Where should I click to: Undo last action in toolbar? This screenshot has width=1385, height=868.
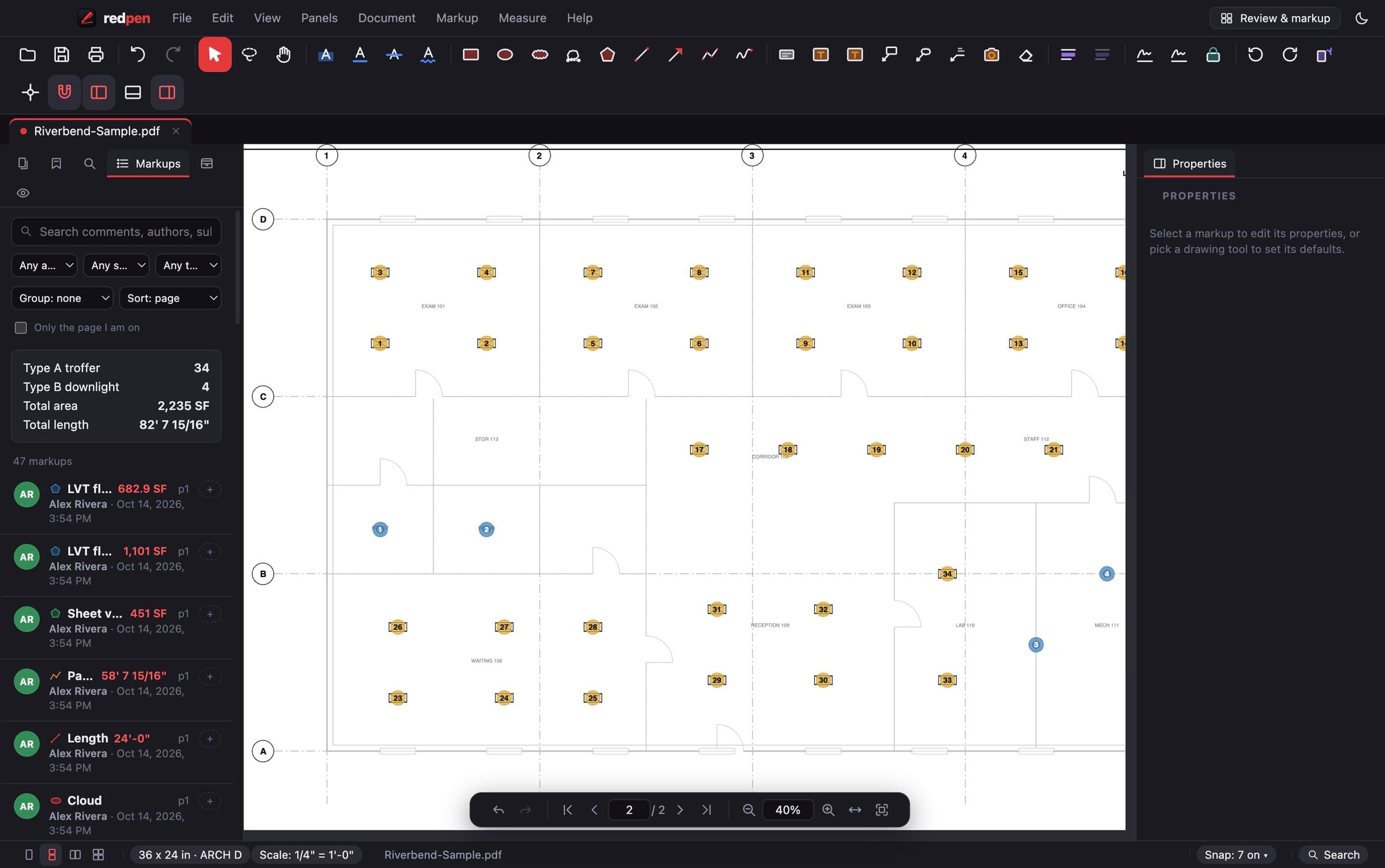click(x=137, y=55)
